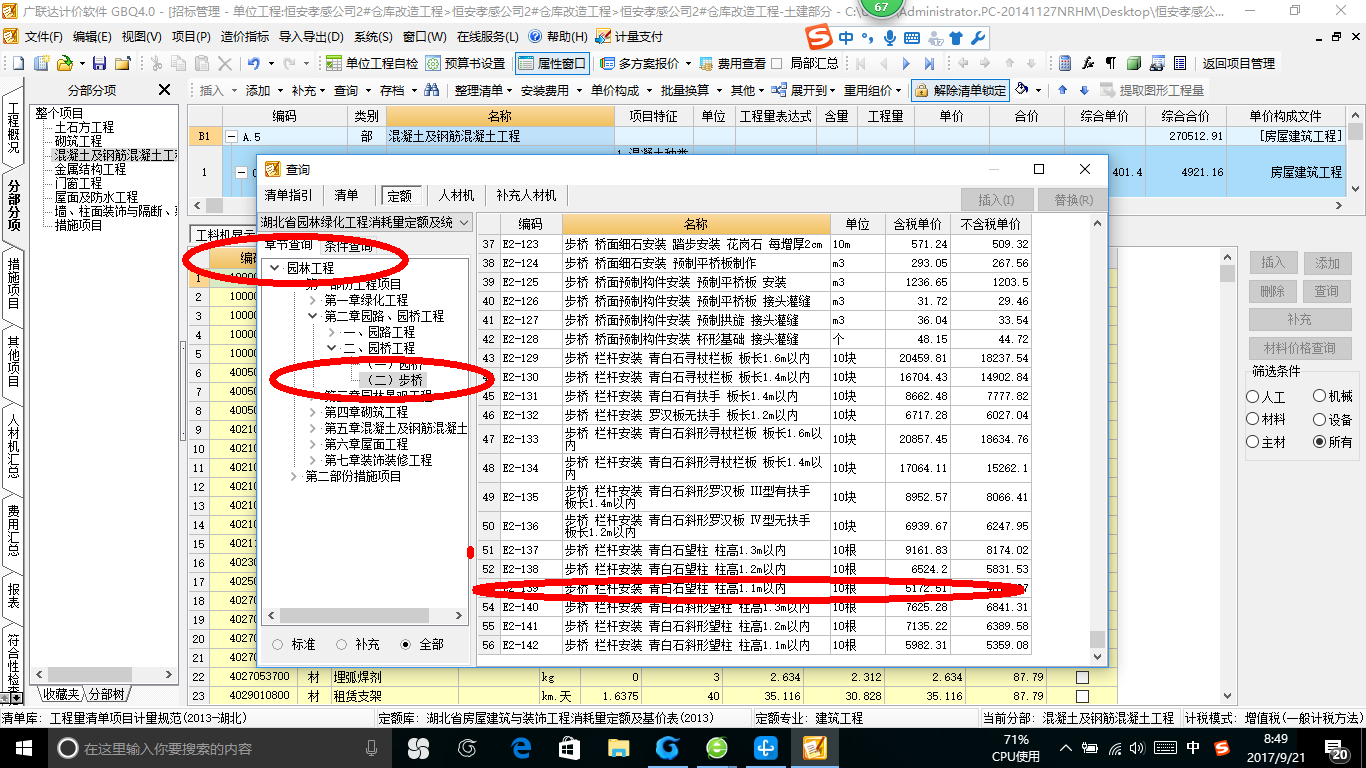Screen dimensions: 1366x768
Task: Click the Windows Start button
Action: pyautogui.click(x=23, y=748)
